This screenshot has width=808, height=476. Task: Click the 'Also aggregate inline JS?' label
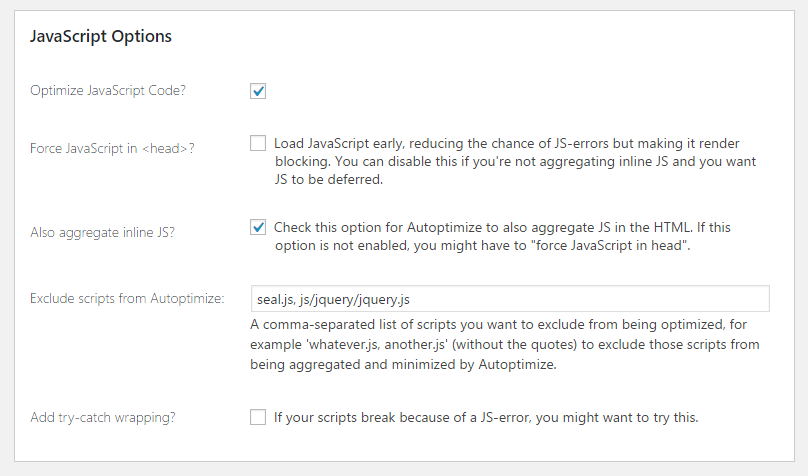105,232
